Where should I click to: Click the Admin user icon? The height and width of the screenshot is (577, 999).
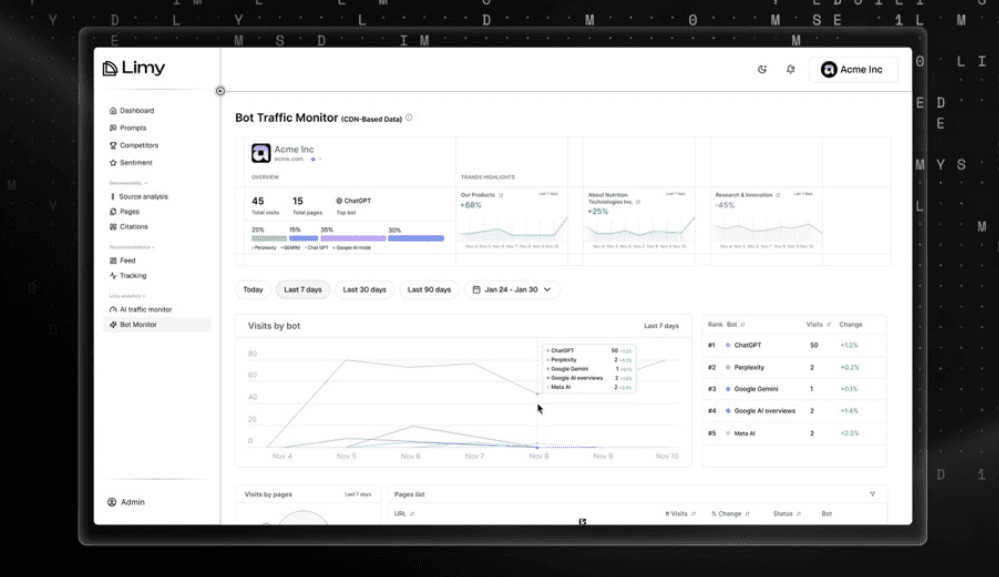point(111,502)
